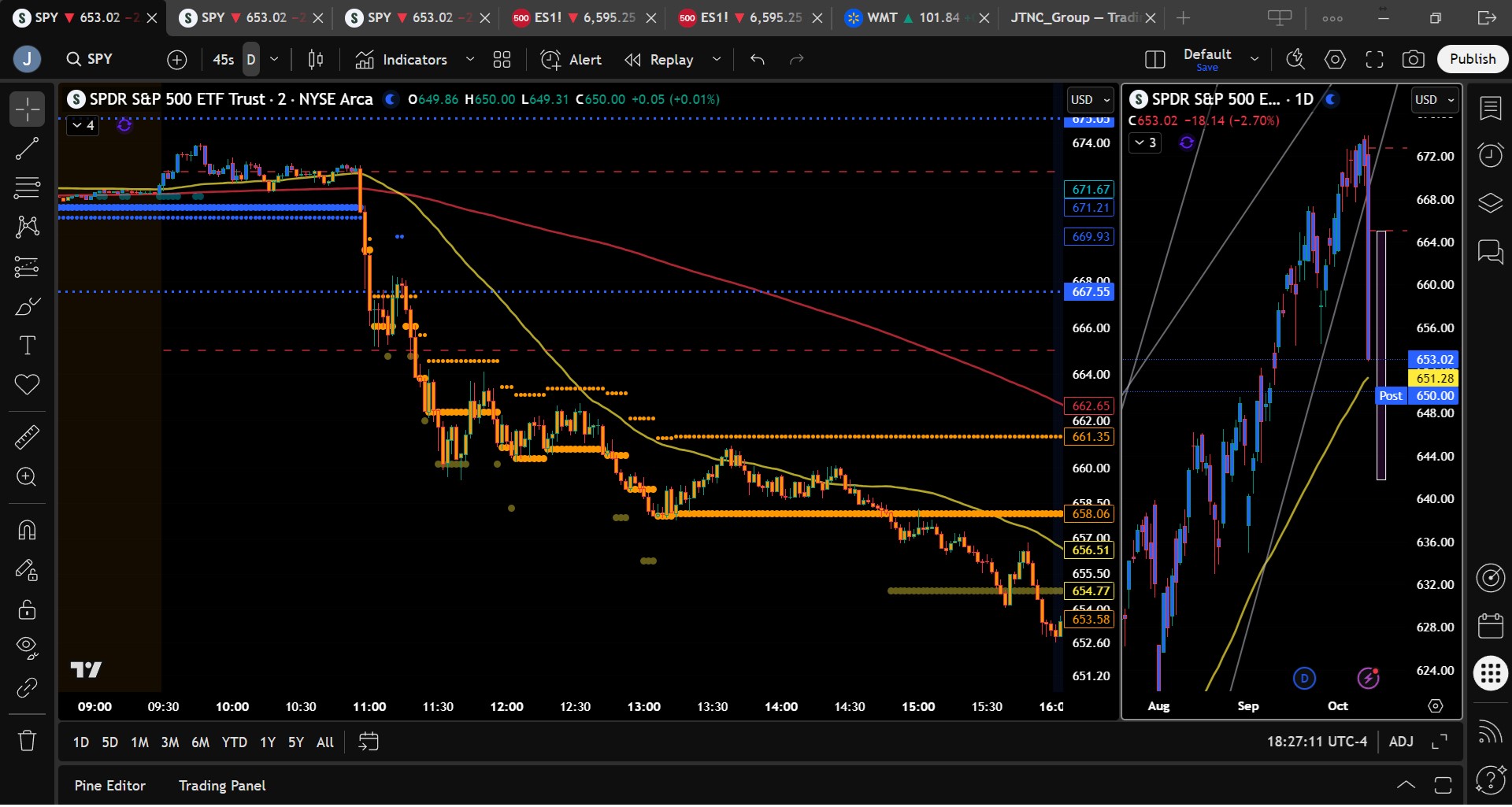
Task: Select the 45s interval button
Action: [224, 60]
